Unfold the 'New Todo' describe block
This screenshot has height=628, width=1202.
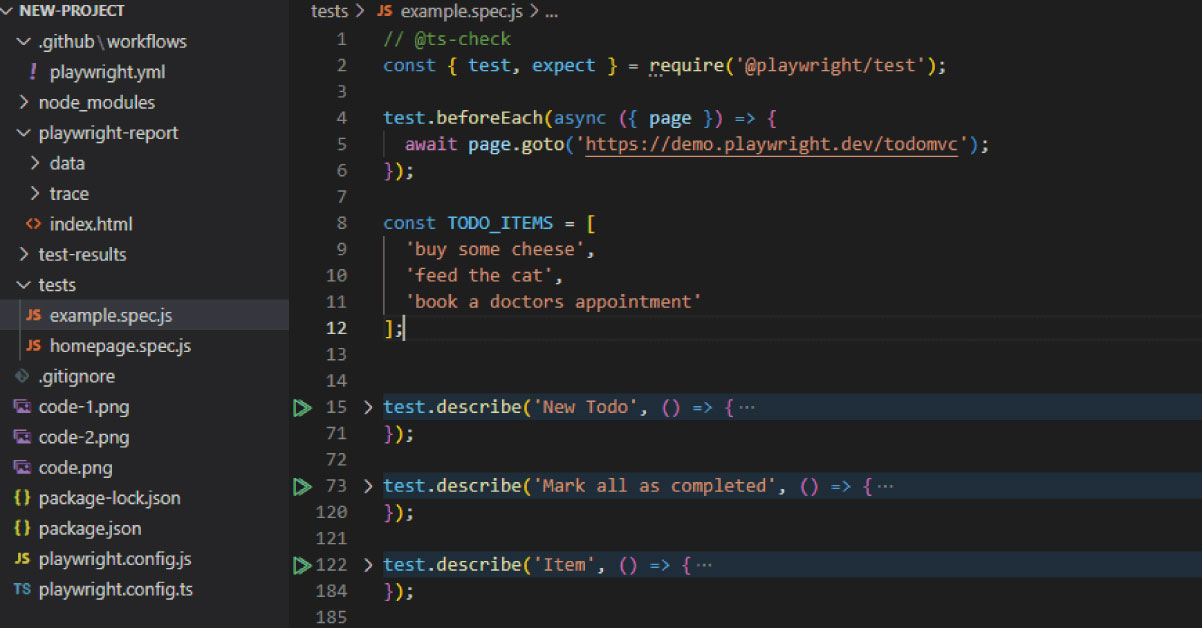coord(368,408)
